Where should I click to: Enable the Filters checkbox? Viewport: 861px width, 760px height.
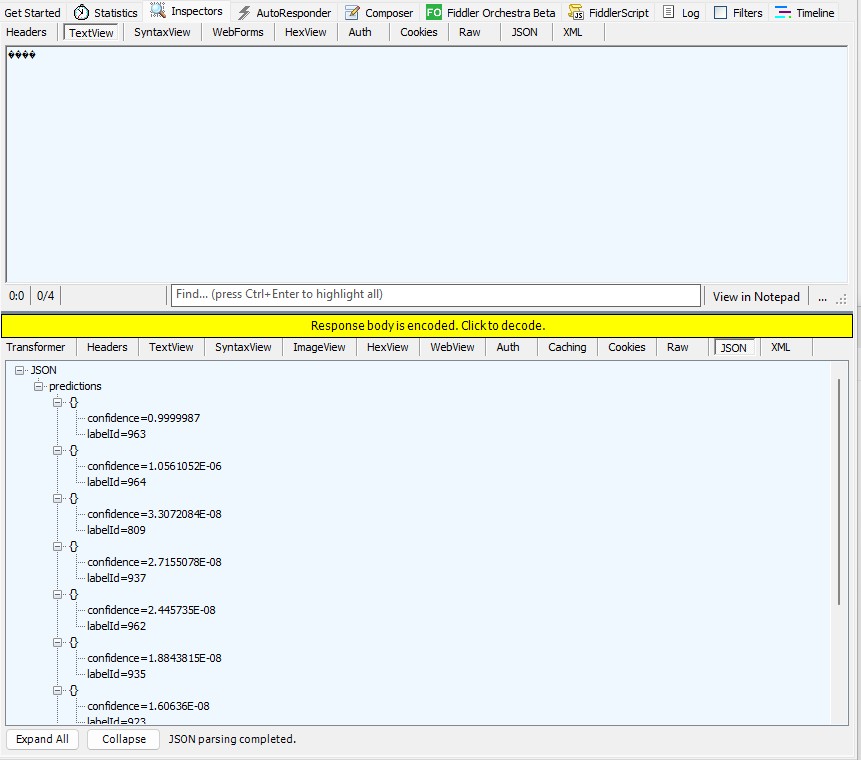(x=720, y=13)
